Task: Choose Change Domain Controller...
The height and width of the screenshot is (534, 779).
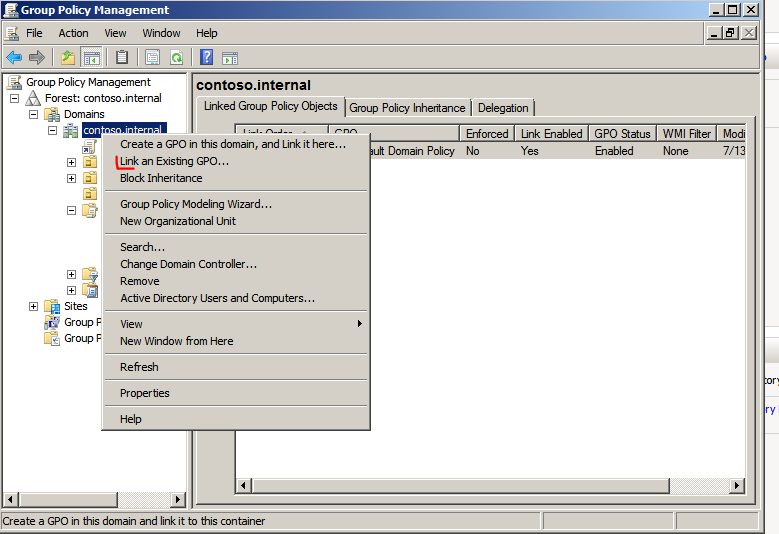Action: (236, 264)
